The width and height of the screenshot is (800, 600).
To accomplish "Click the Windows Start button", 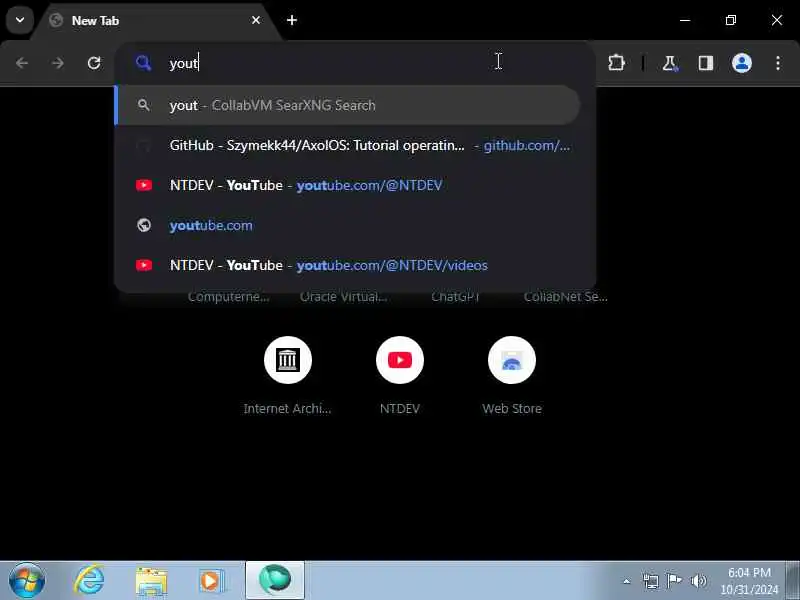I will pyautogui.click(x=27, y=581).
